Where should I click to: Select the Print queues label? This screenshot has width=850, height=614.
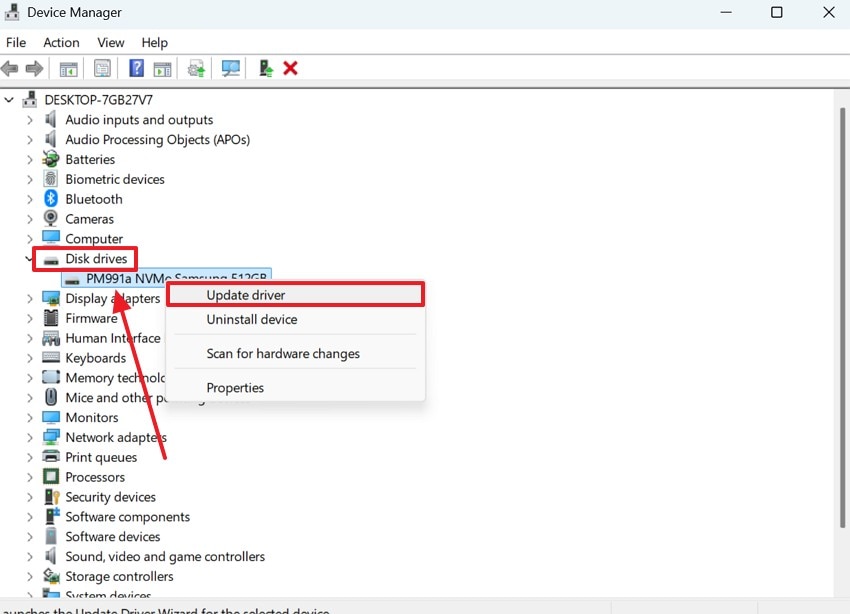101,457
